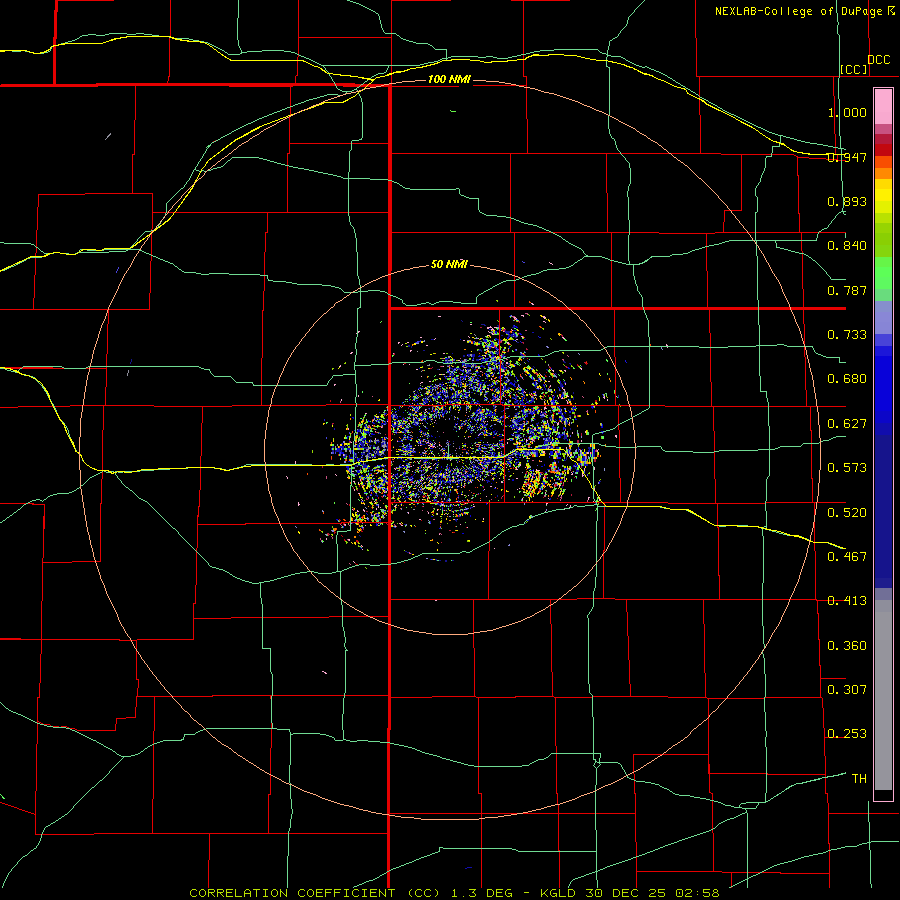This screenshot has width=900, height=900.
Task: Click the 0.733 scale value
Action: [x=847, y=335]
